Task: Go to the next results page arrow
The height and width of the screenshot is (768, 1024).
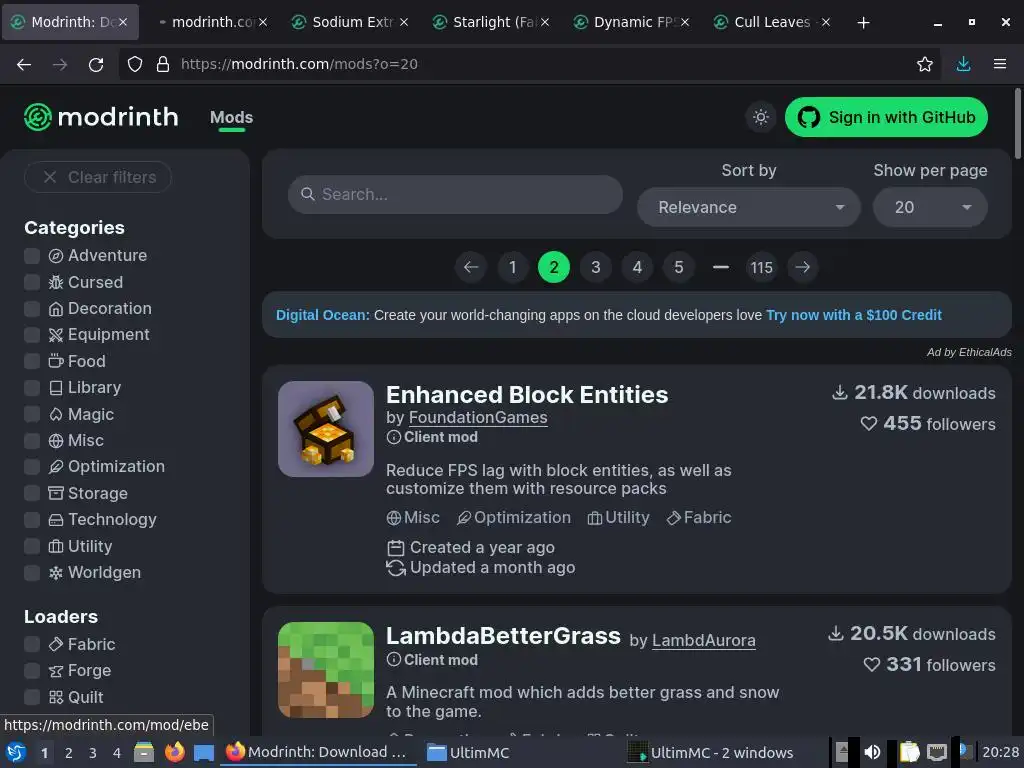Action: click(x=803, y=267)
